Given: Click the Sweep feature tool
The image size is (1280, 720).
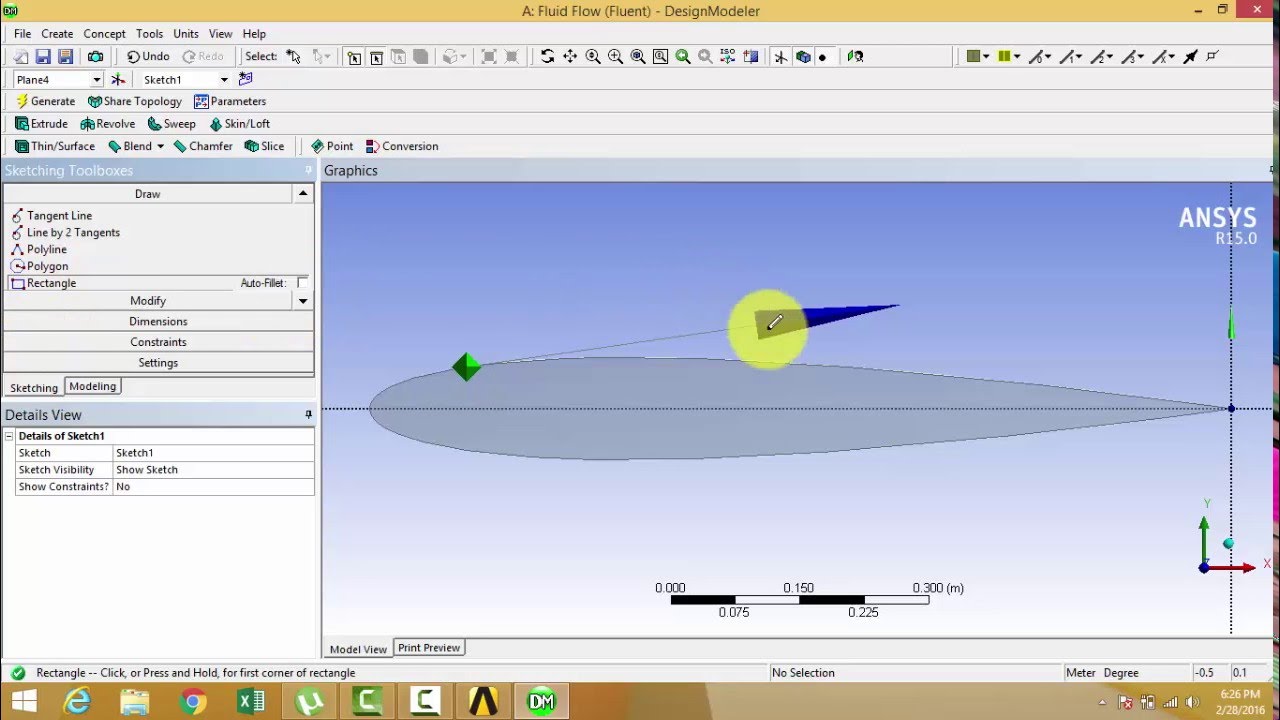Looking at the screenshot, I should [171, 124].
